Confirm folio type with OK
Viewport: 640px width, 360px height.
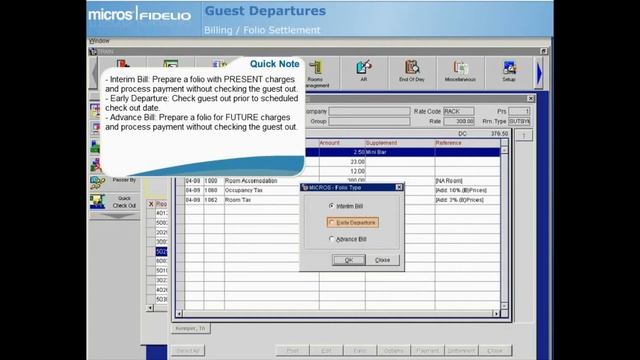tap(349, 260)
